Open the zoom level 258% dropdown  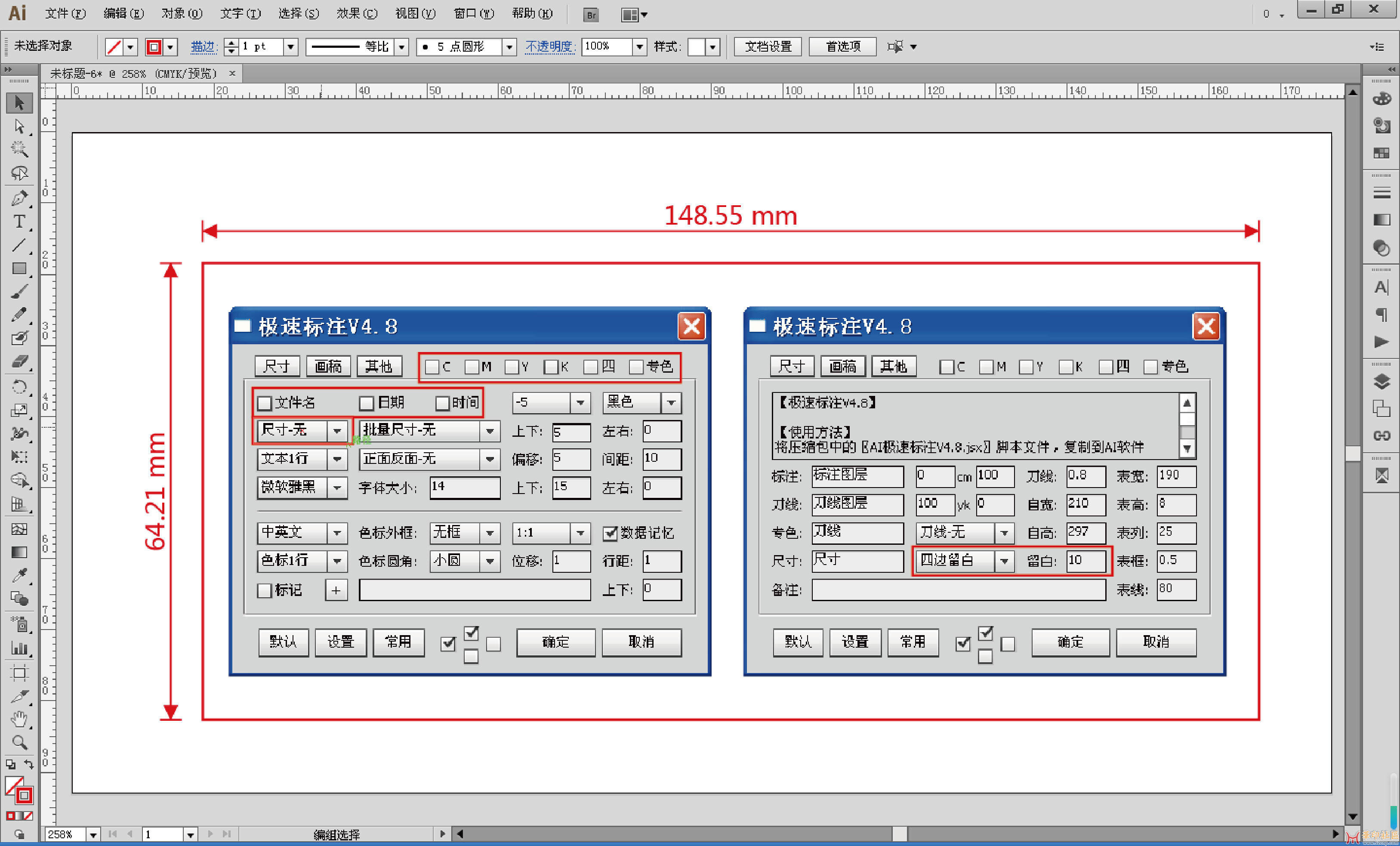[x=93, y=834]
